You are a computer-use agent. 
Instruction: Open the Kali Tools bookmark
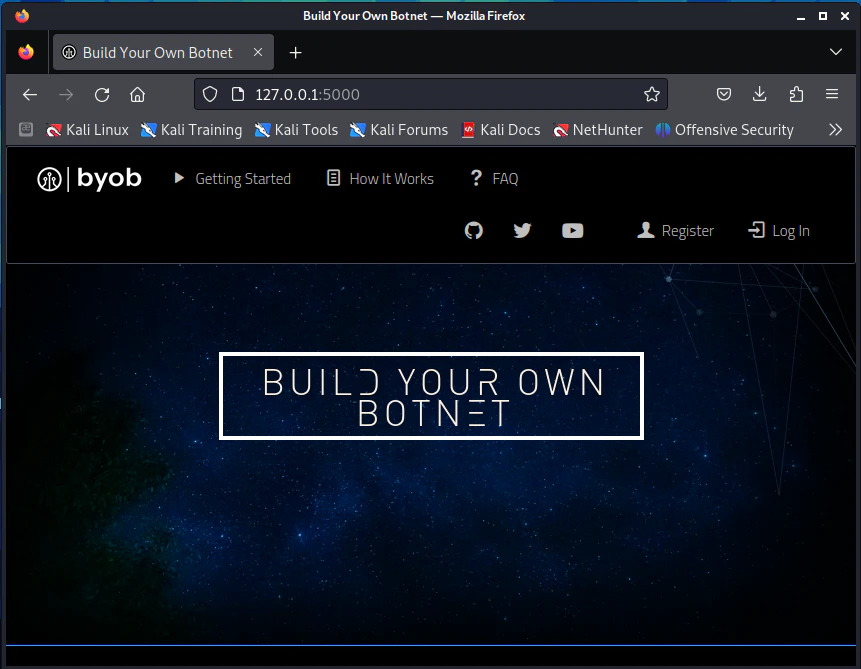[x=296, y=130]
